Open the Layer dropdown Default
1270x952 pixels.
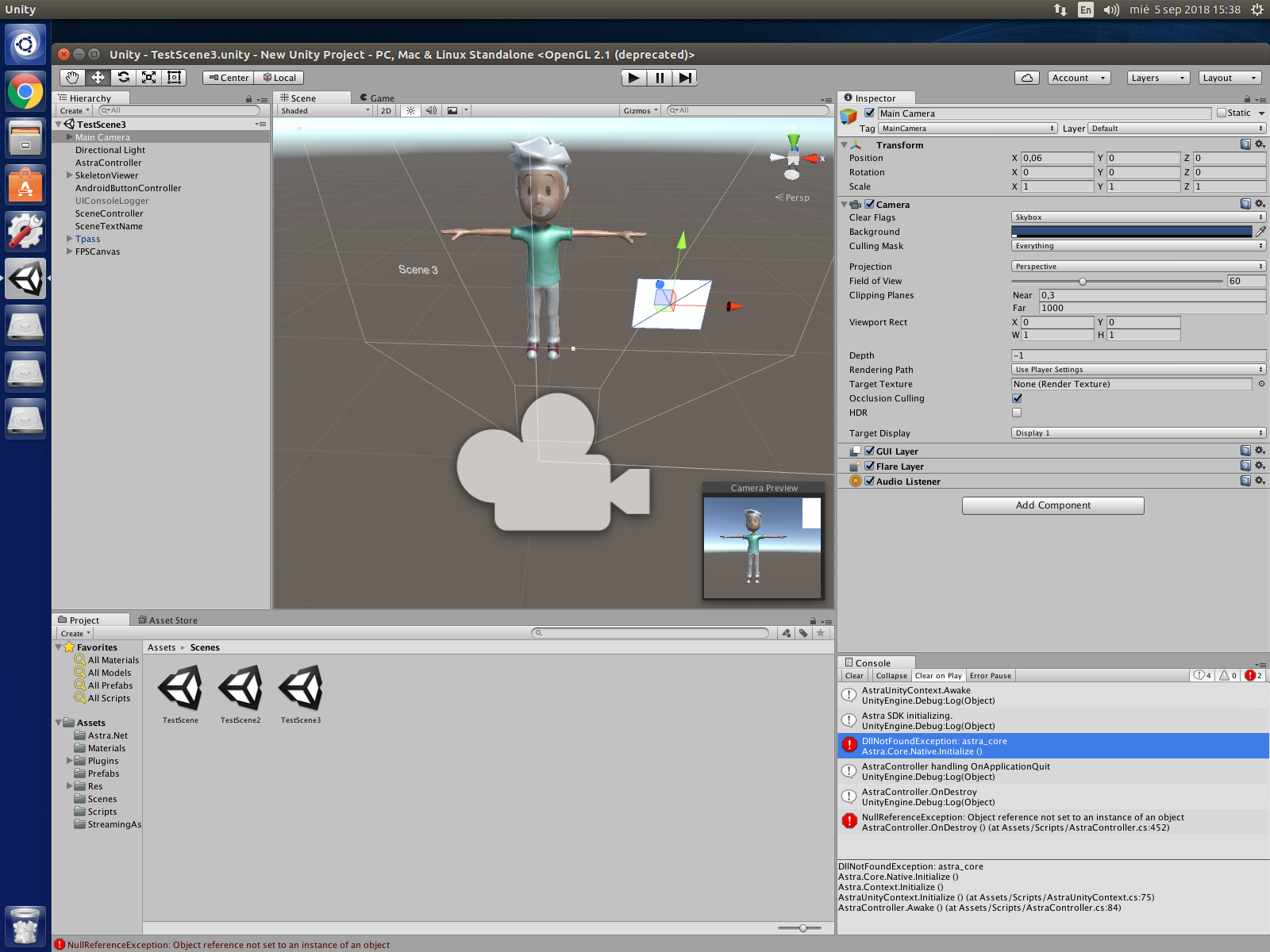[x=1177, y=129]
